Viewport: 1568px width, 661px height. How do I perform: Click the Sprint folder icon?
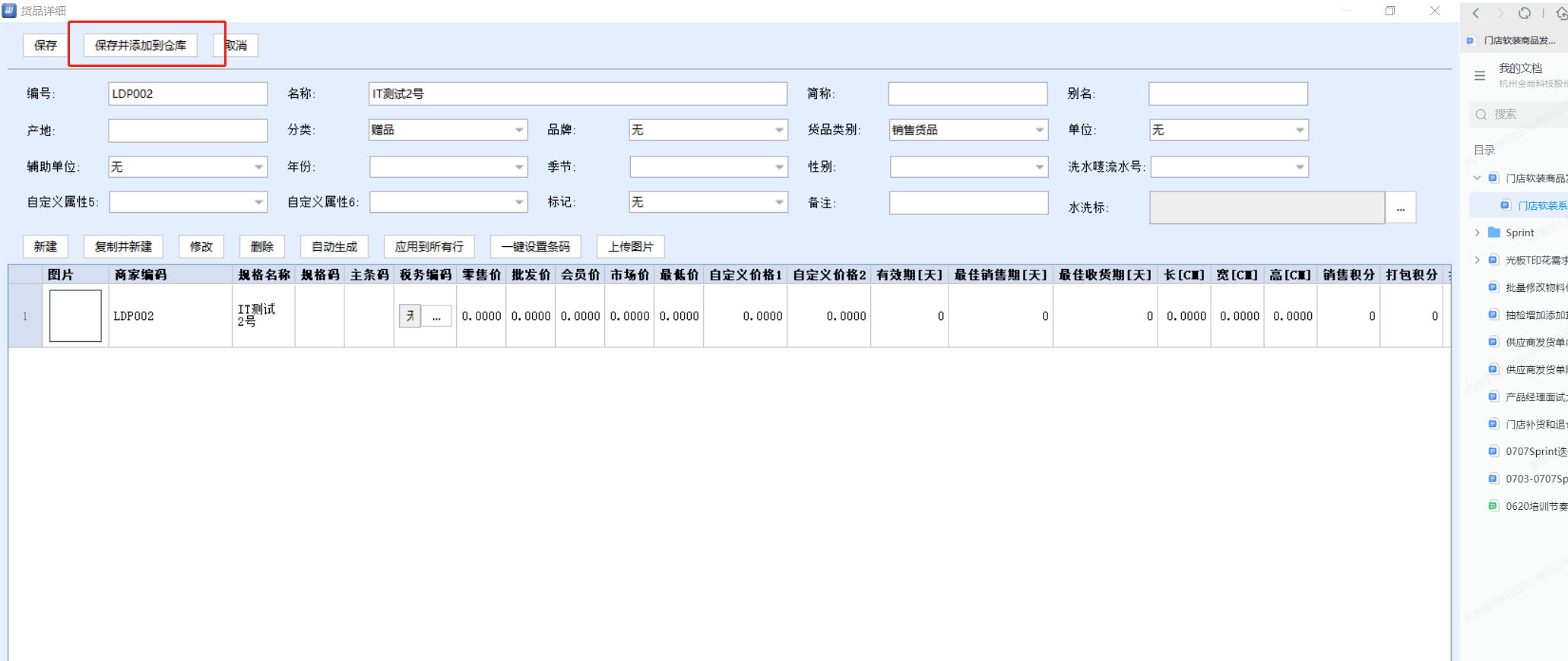(1494, 232)
